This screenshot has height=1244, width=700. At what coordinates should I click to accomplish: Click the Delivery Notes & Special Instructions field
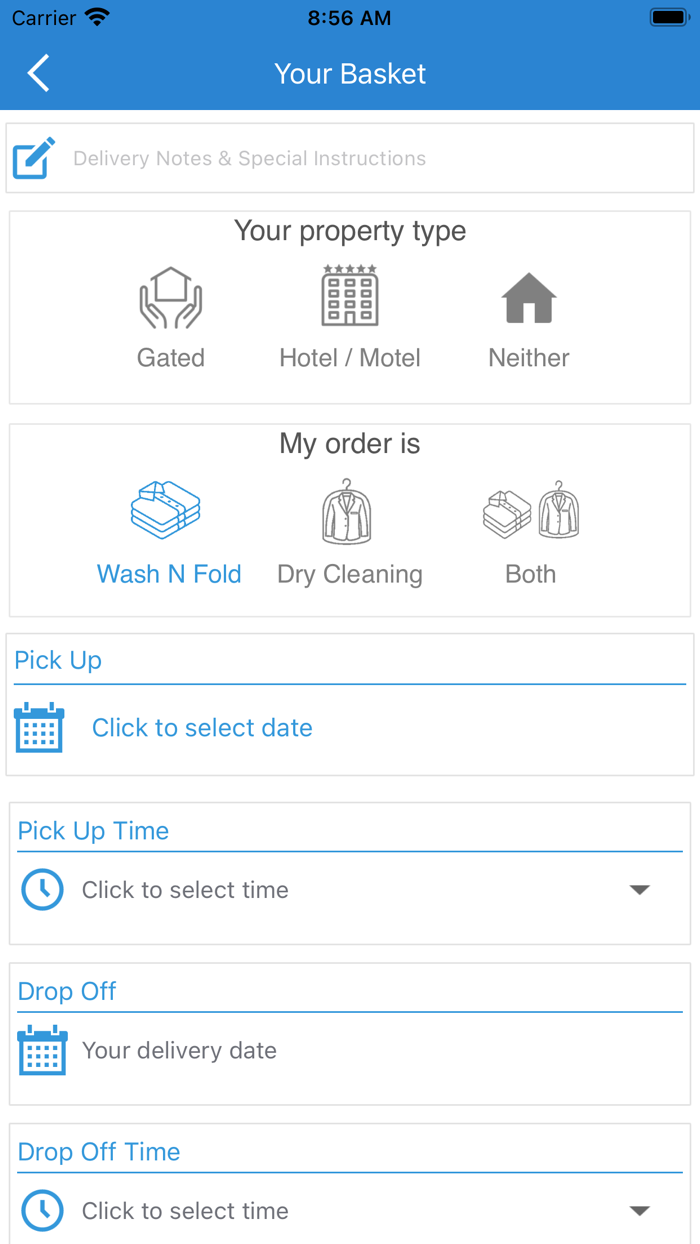246,158
